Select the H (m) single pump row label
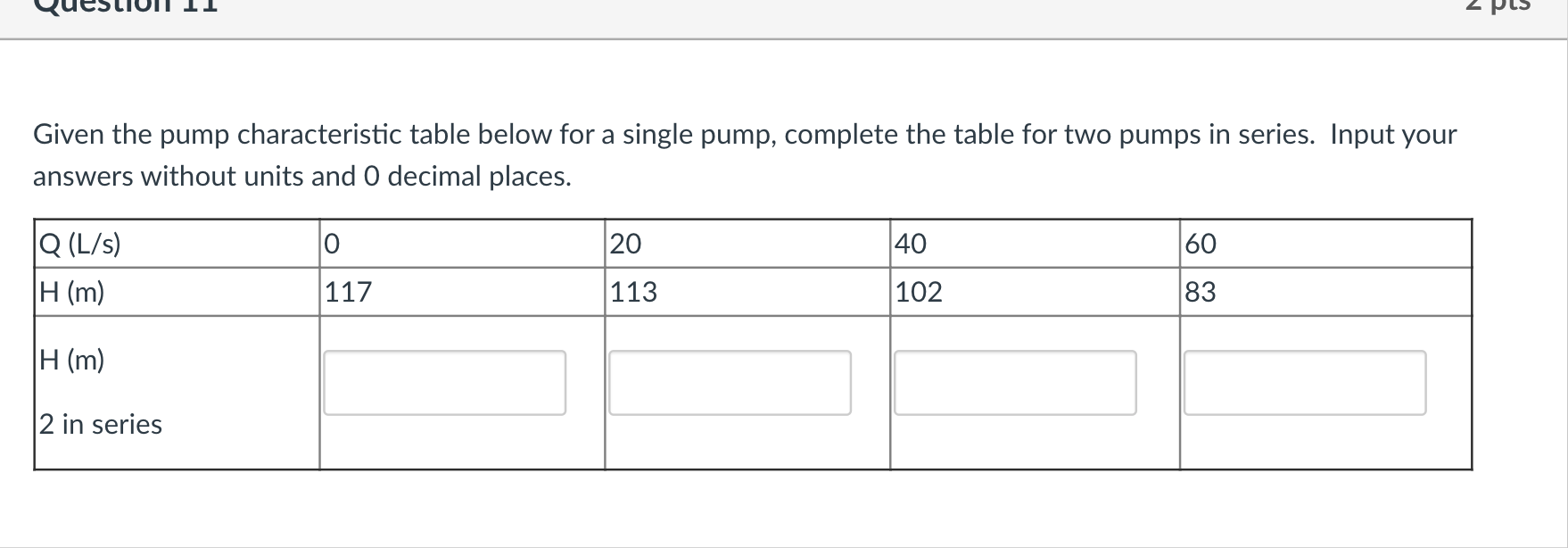The height and width of the screenshot is (548, 1568). click(70, 291)
